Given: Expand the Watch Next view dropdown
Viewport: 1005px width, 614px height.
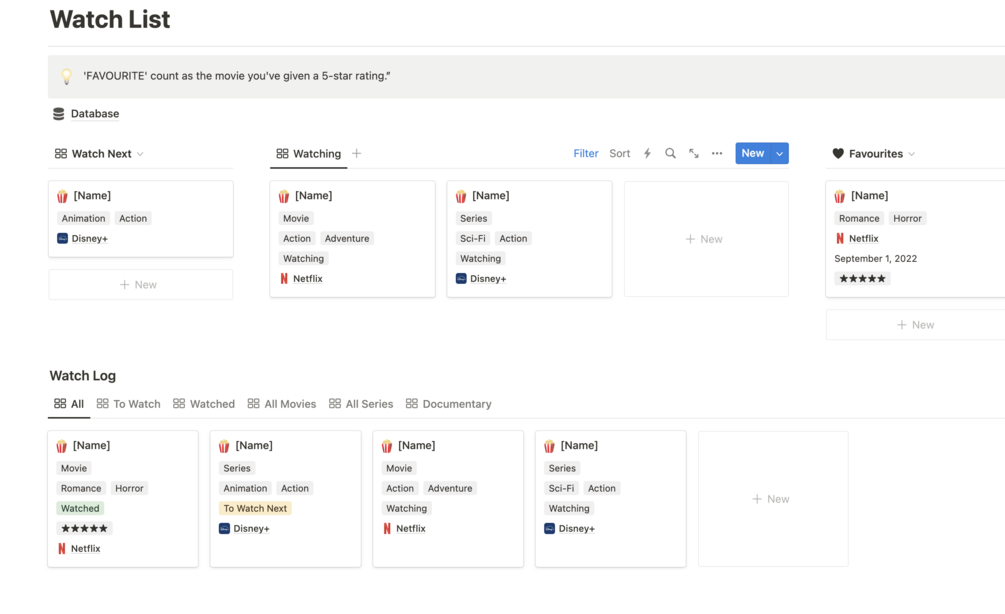Looking at the screenshot, I should [x=140, y=154].
